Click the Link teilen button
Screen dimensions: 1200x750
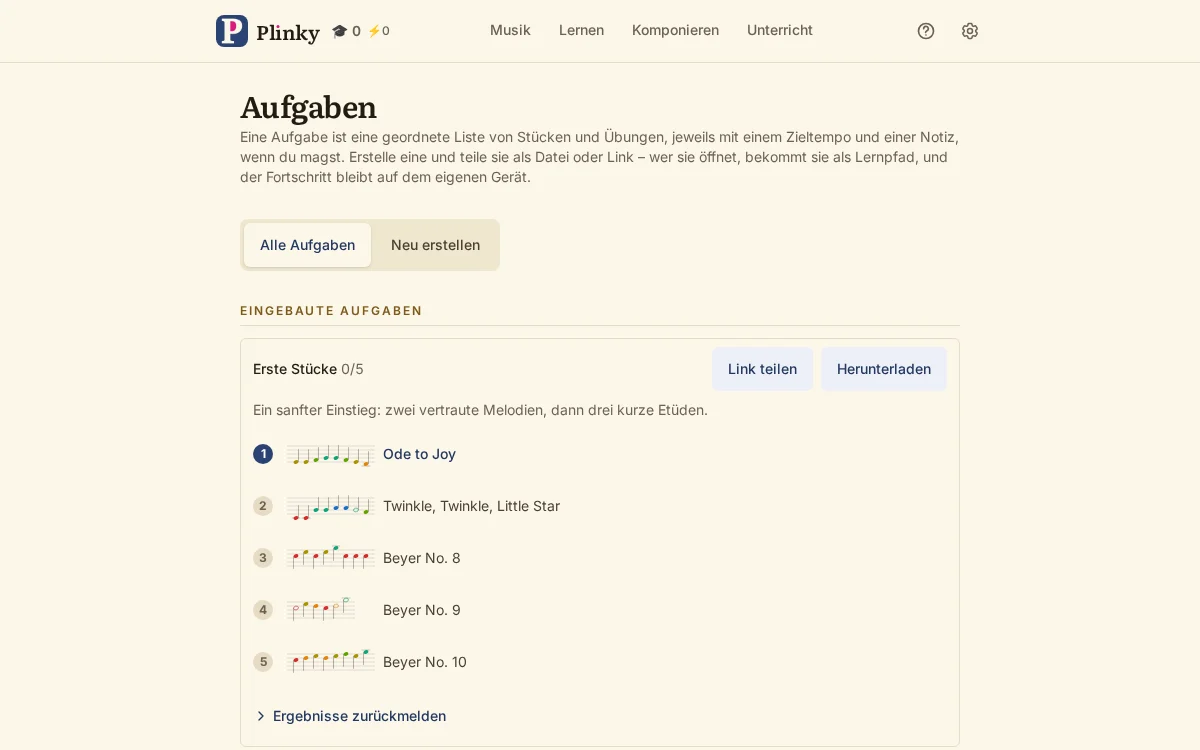click(x=762, y=369)
